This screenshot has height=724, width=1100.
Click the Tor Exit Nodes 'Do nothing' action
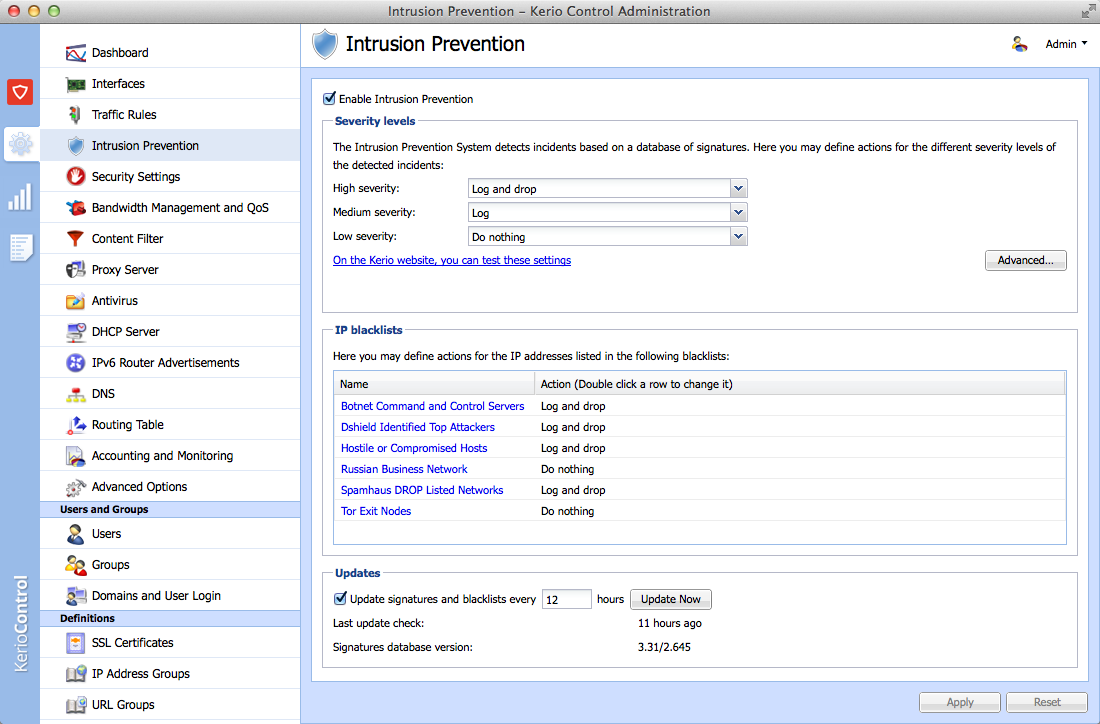coord(568,511)
